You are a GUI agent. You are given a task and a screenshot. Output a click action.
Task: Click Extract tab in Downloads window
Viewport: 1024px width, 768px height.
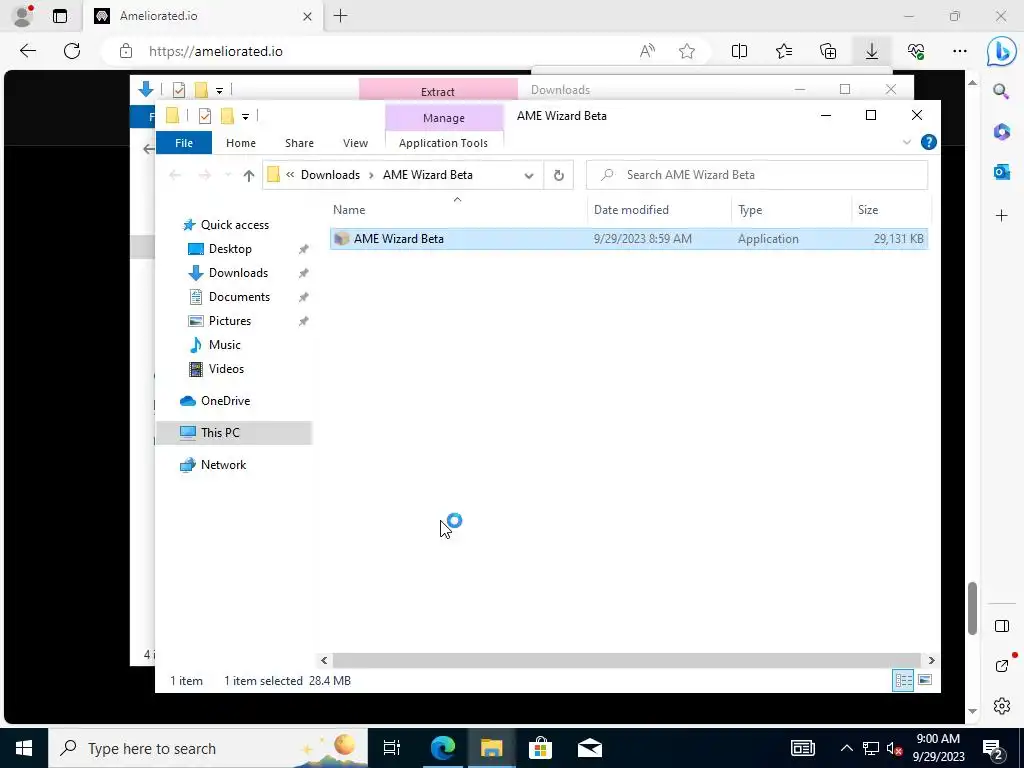[438, 91]
